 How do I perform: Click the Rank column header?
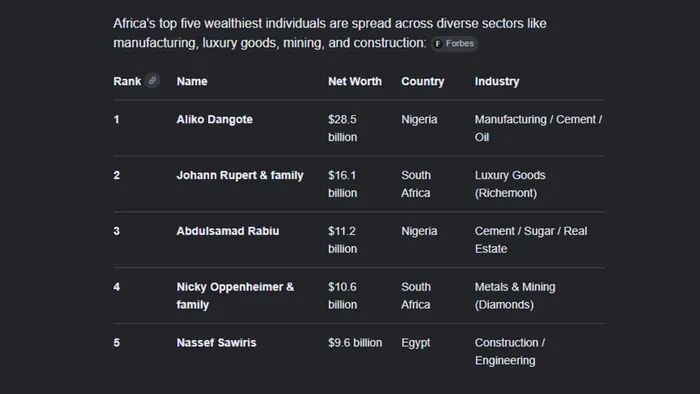(x=127, y=81)
